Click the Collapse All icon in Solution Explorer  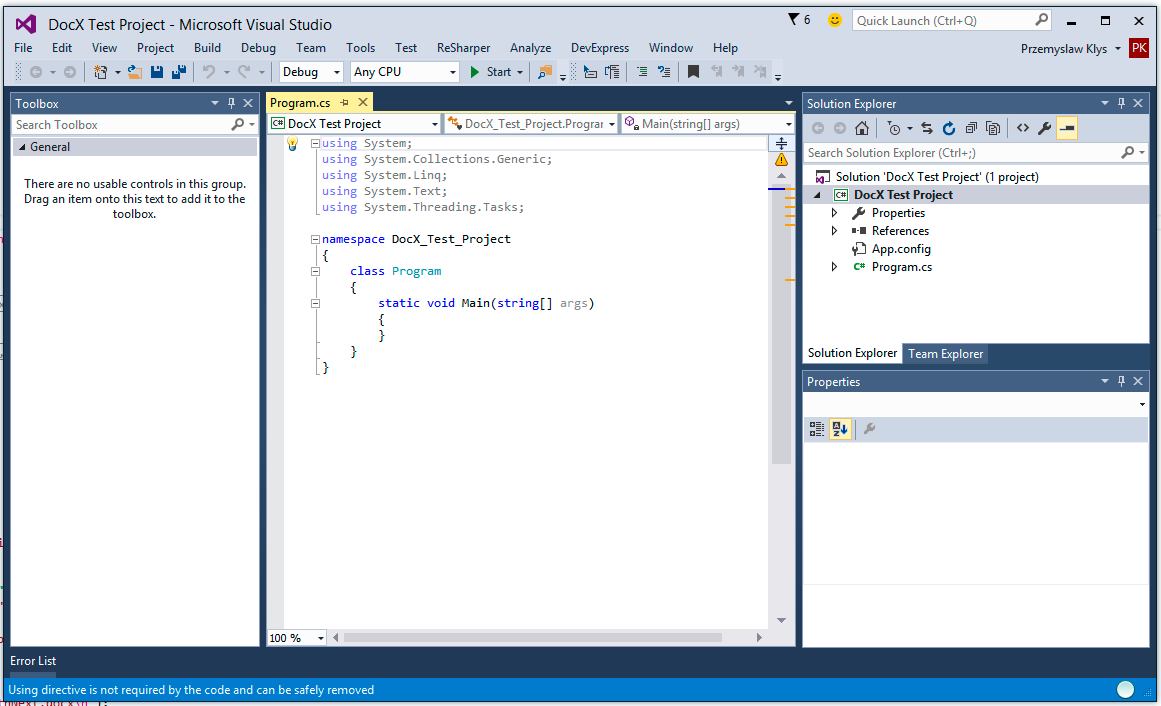(972, 128)
